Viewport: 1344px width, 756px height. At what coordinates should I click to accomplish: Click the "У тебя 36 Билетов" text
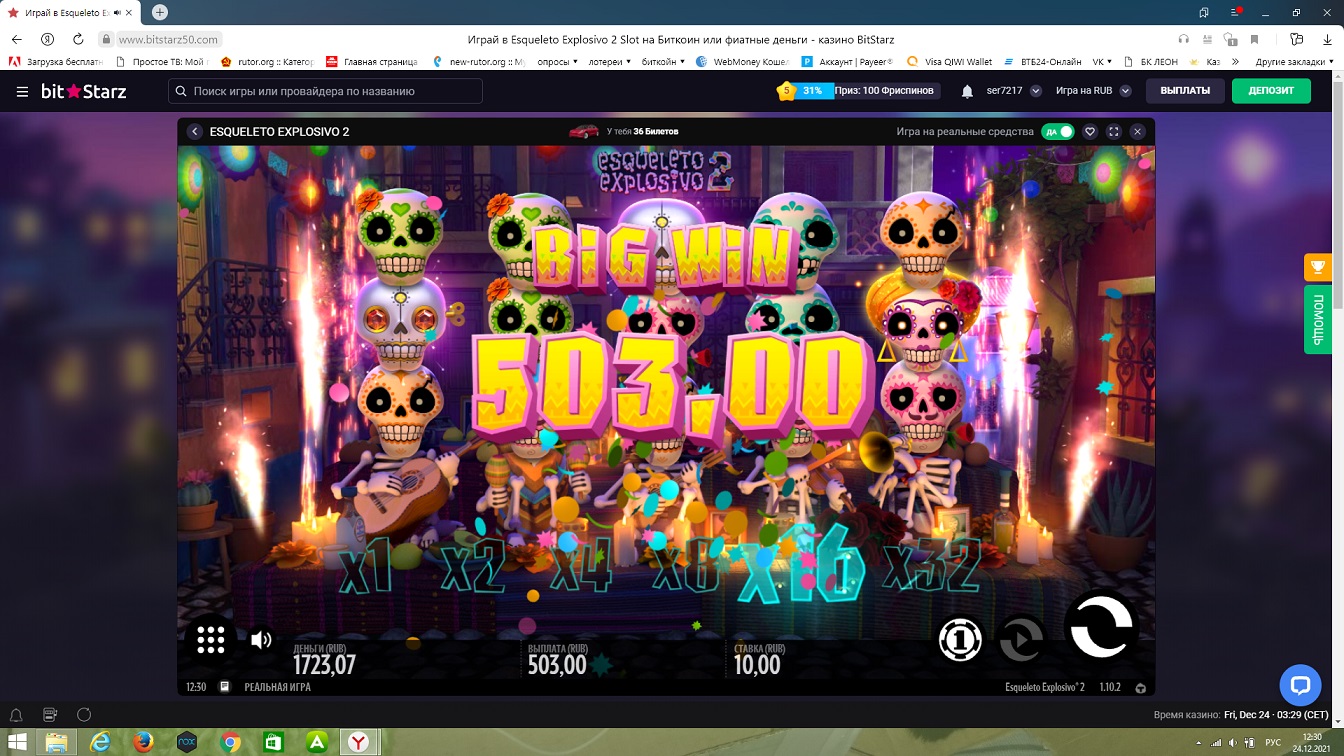pos(642,132)
